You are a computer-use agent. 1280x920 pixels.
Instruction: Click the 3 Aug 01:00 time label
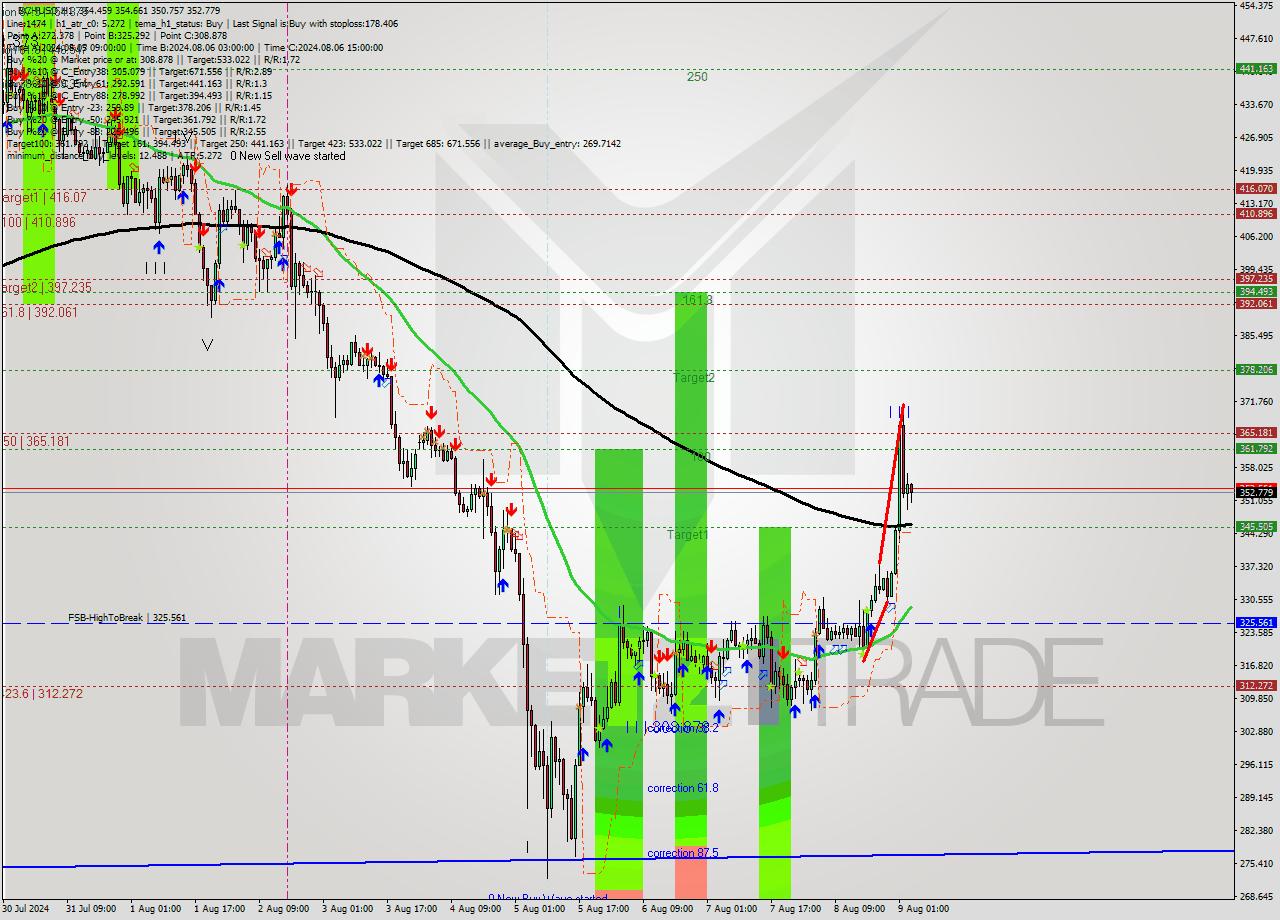tap(348, 909)
